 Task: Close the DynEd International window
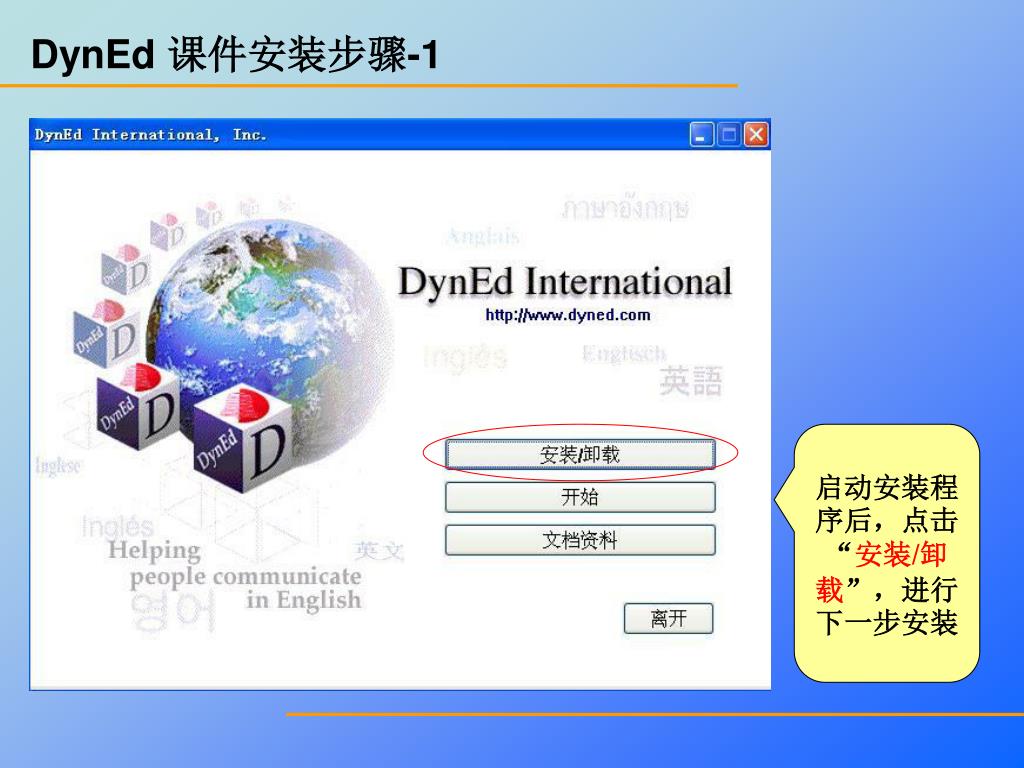coord(756,135)
